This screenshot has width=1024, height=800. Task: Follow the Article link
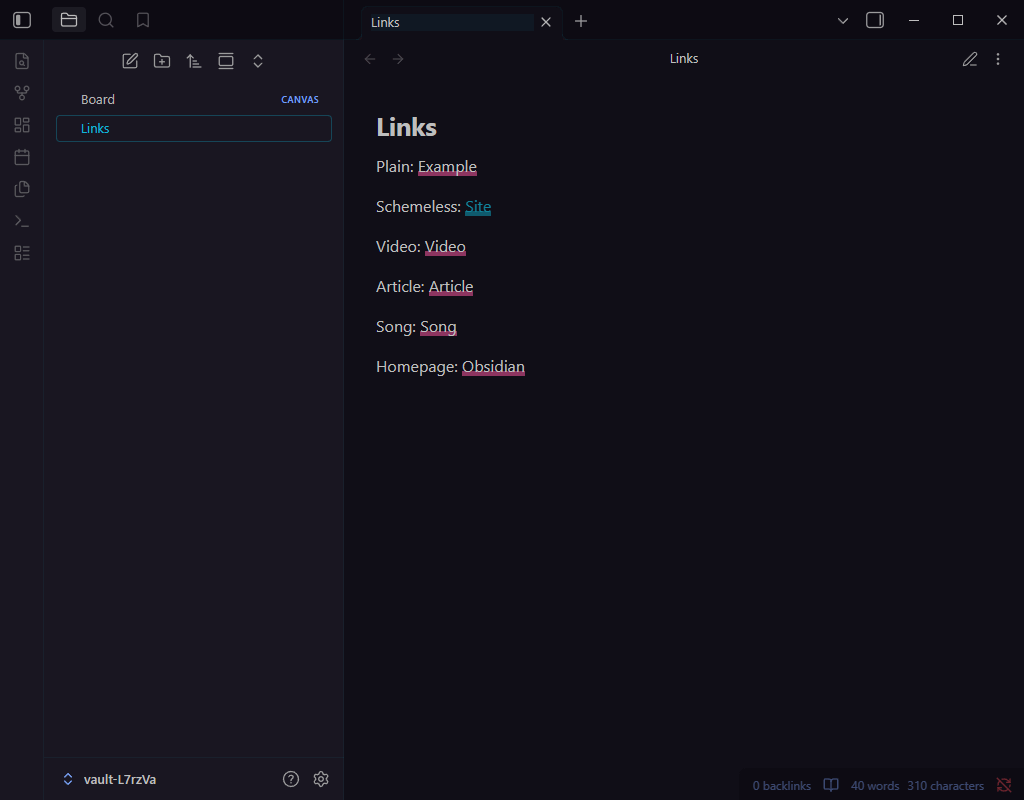pos(451,287)
